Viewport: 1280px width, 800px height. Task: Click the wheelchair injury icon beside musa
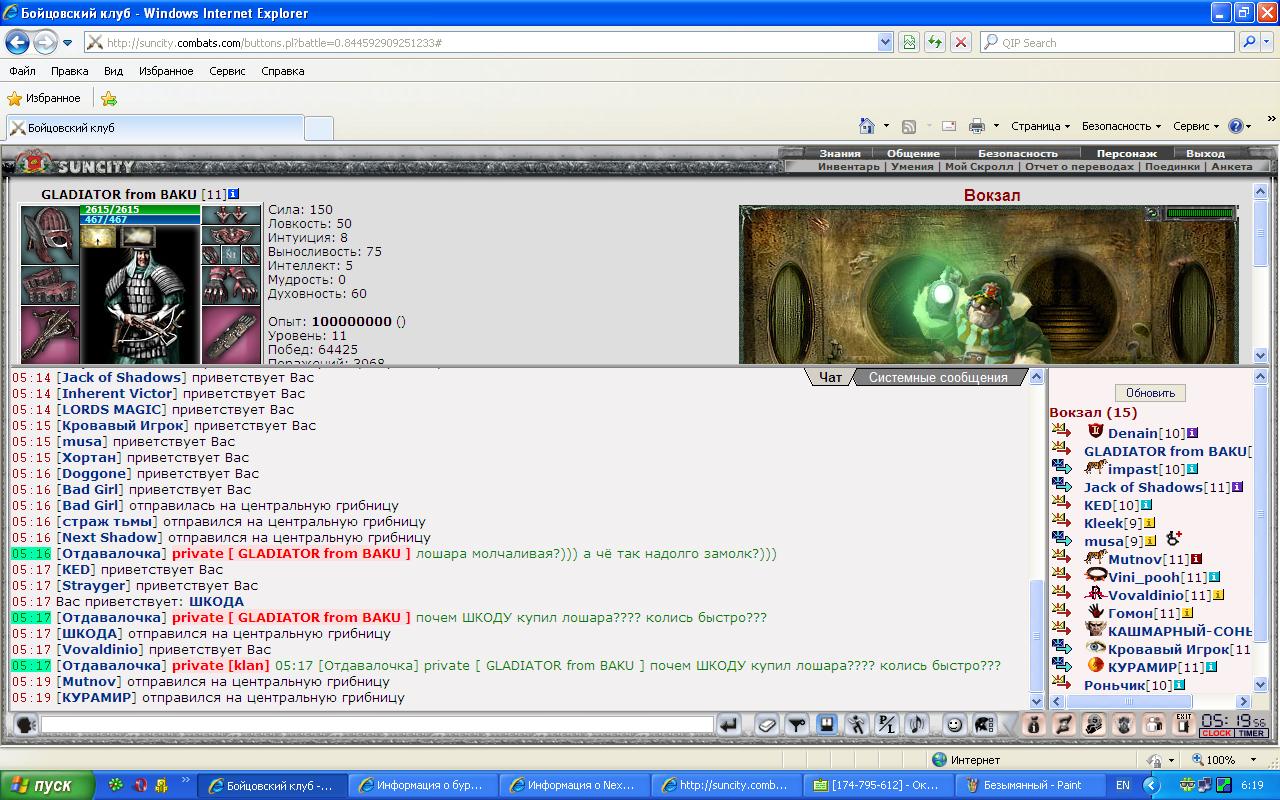click(x=1174, y=539)
